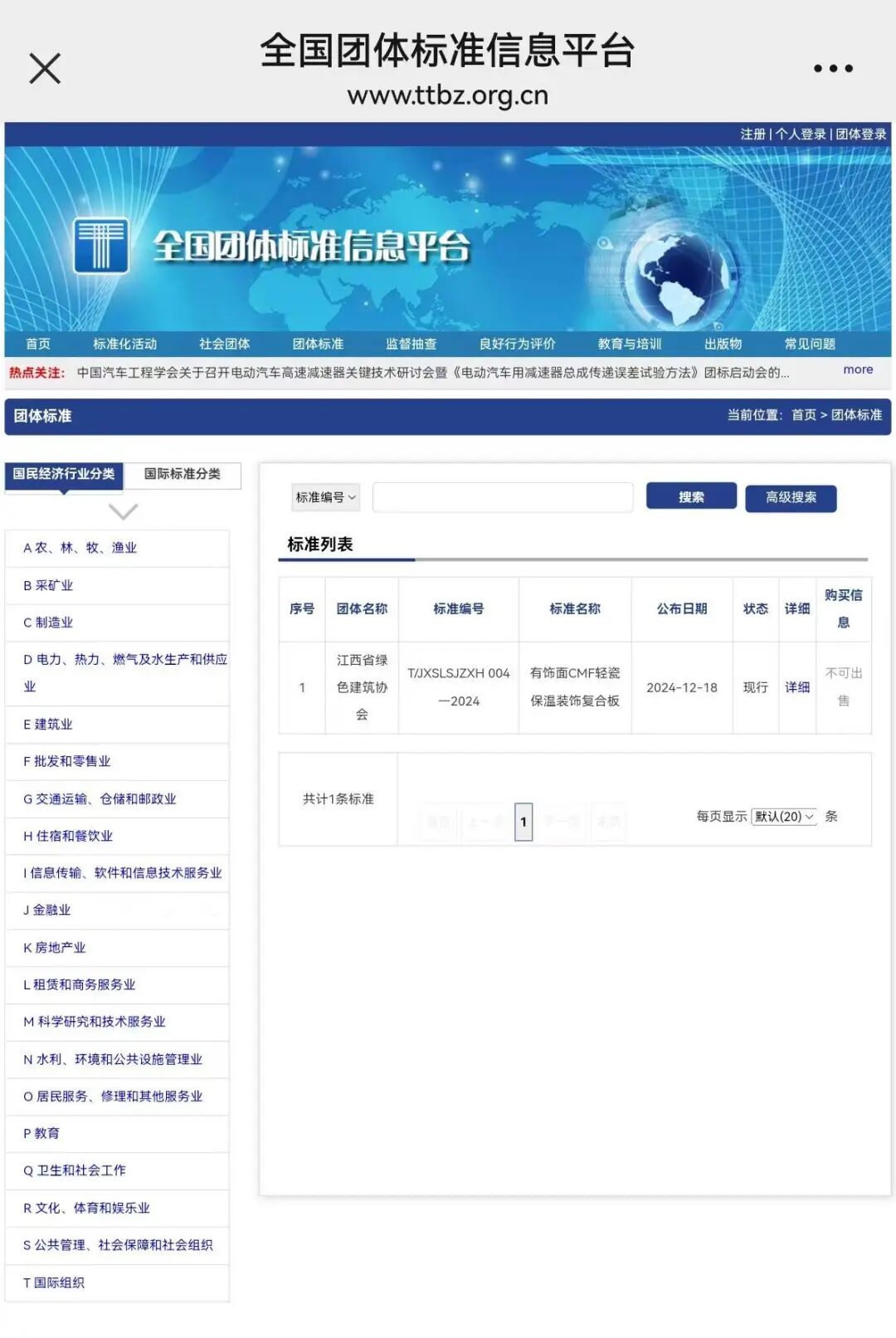
Task: Click the platform logo icon in banner
Action: click(x=101, y=246)
